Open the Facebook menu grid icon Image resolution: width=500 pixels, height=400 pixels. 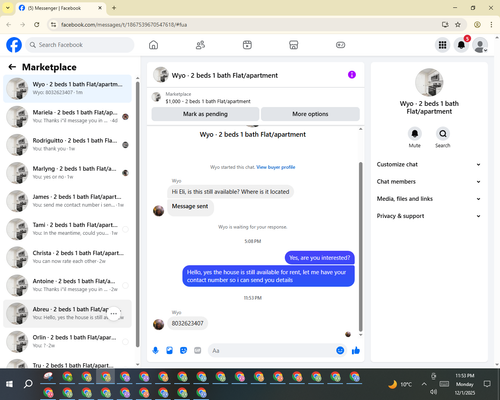coord(442,45)
